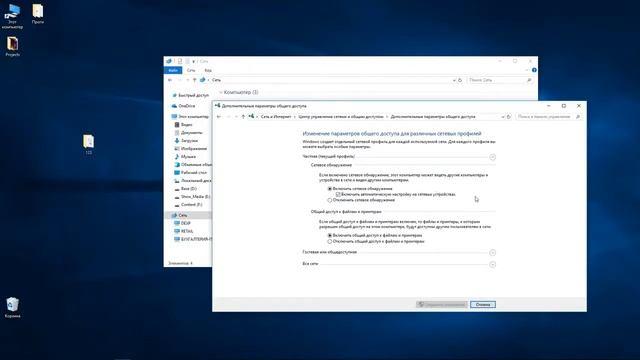
Task: Collapse the Частная (текущий профиль) section
Action: 493,157
